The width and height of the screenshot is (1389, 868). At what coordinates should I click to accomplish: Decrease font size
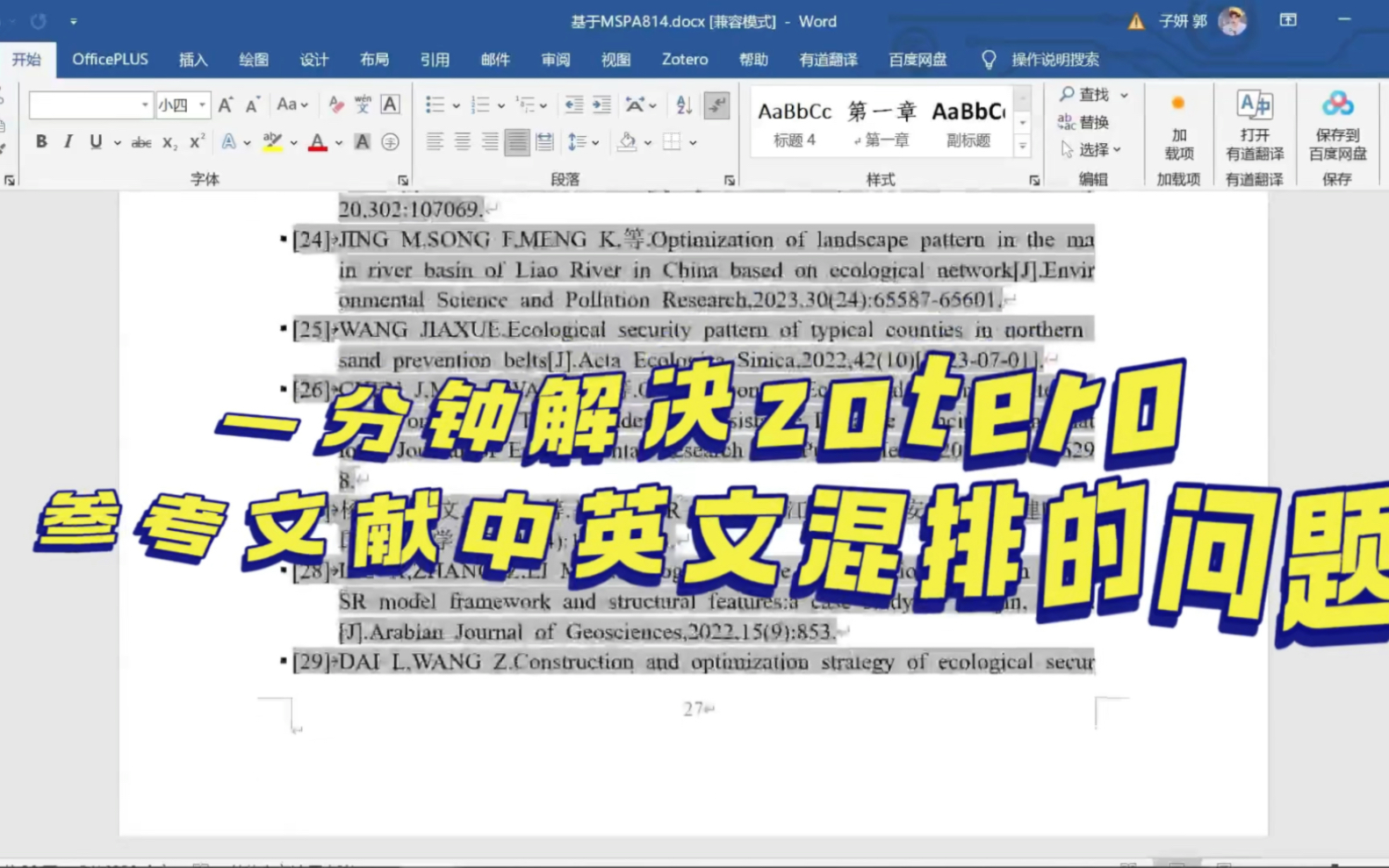tap(253, 105)
